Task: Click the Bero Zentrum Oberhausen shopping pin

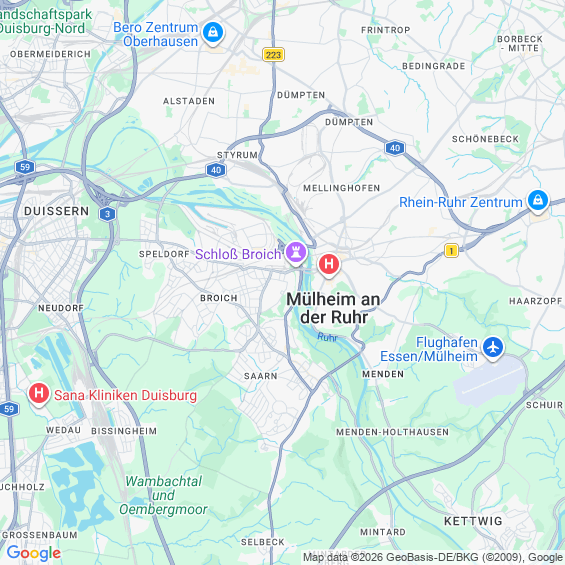Action: click(213, 33)
